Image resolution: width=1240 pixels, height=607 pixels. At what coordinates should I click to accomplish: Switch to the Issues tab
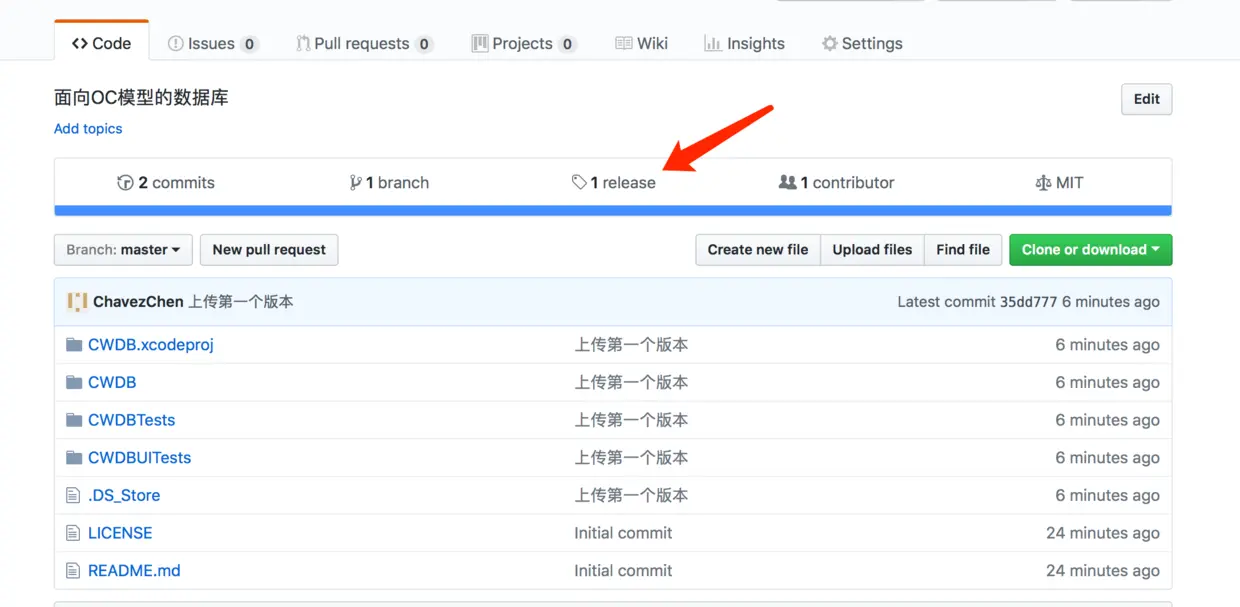[x=212, y=44]
